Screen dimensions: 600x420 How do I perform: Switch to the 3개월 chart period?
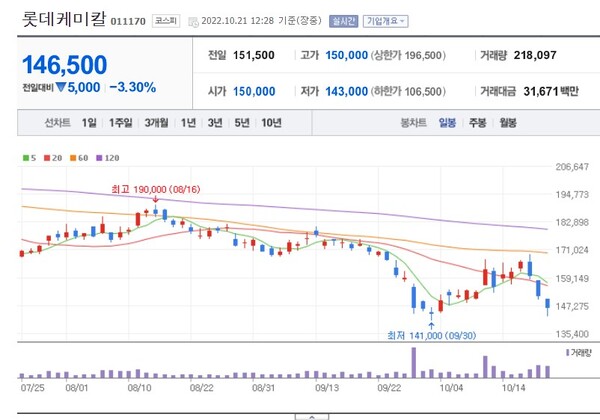[x=156, y=123]
